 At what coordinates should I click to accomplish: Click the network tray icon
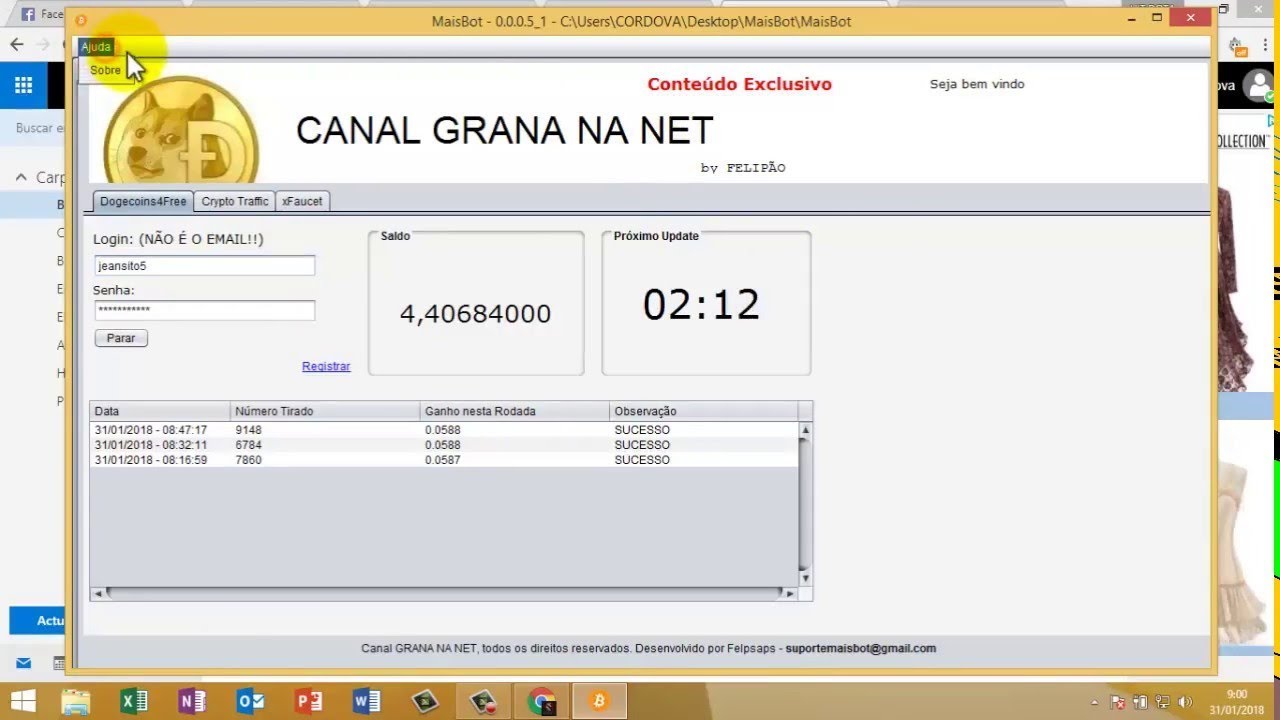1163,702
